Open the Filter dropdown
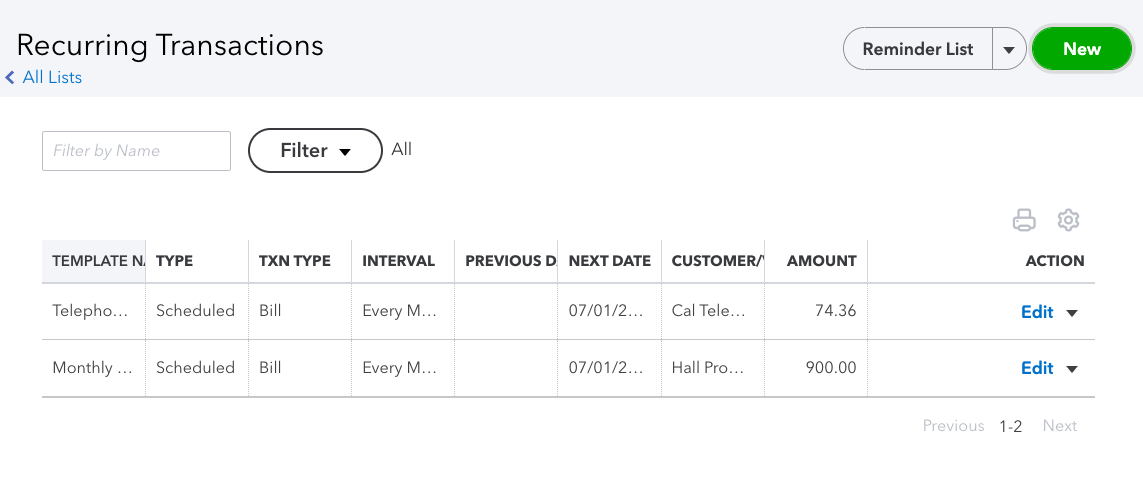1143x504 pixels. click(315, 151)
